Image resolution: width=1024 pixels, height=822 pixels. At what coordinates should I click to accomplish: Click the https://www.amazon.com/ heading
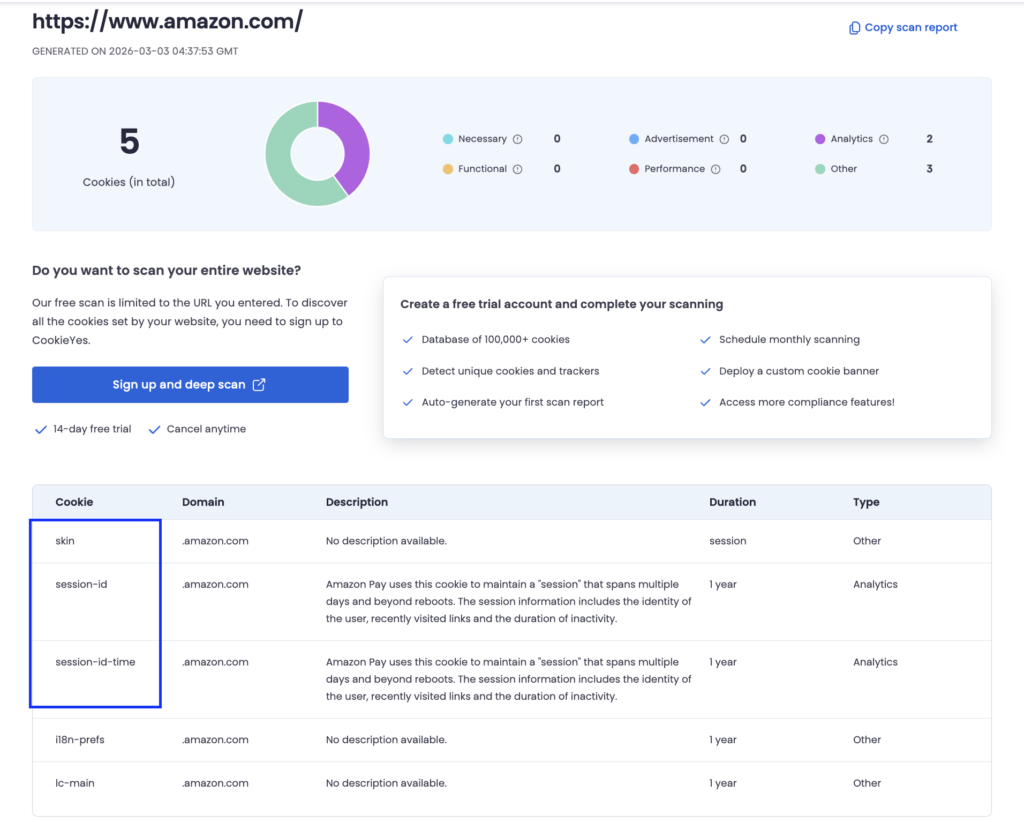click(167, 22)
